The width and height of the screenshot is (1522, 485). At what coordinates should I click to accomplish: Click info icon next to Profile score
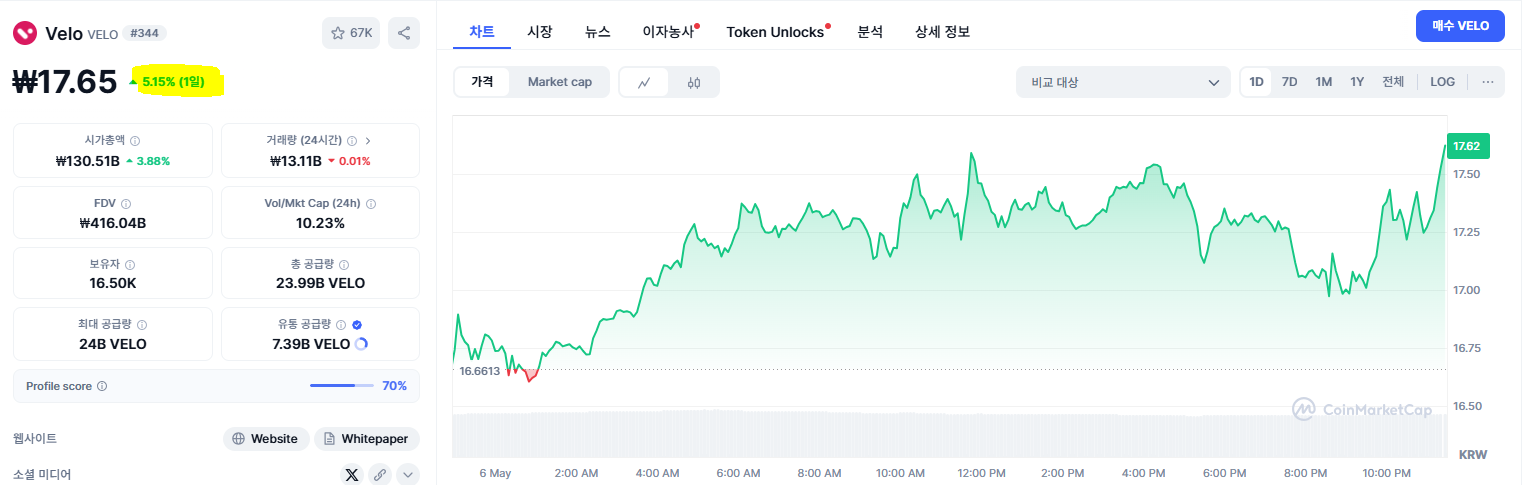click(102, 386)
